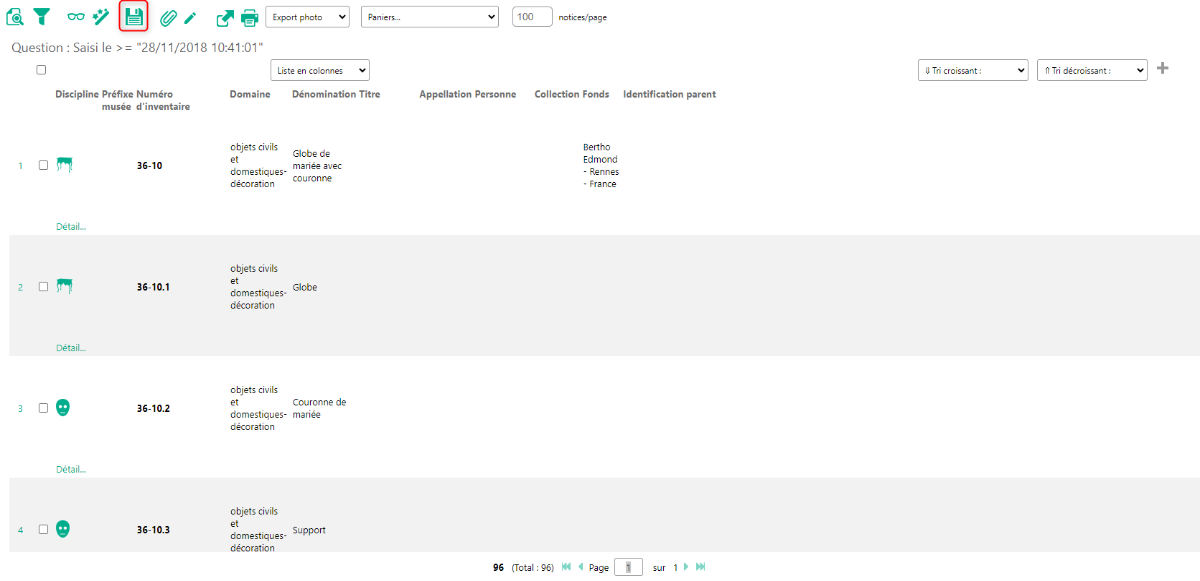Open the Export photo dropdown
This screenshot has width=1200, height=581.
click(307, 17)
